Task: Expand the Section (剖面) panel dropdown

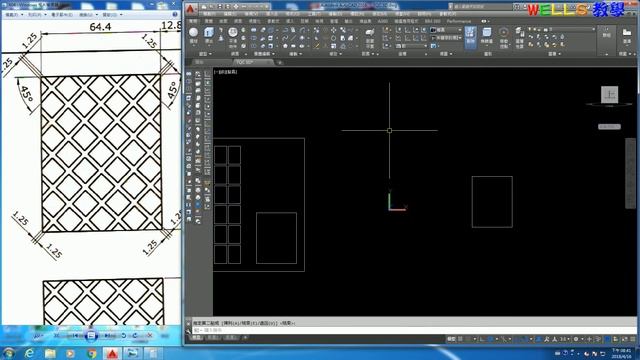Action: 368,54
